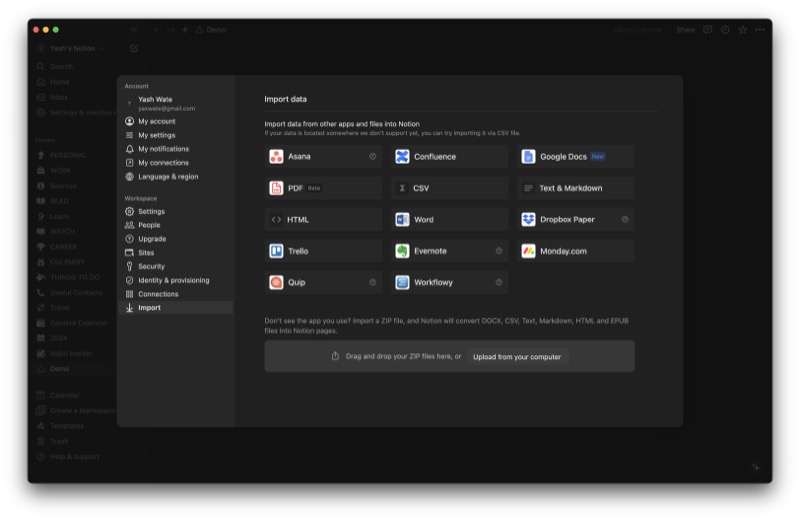Open the Security section

coord(176,266)
